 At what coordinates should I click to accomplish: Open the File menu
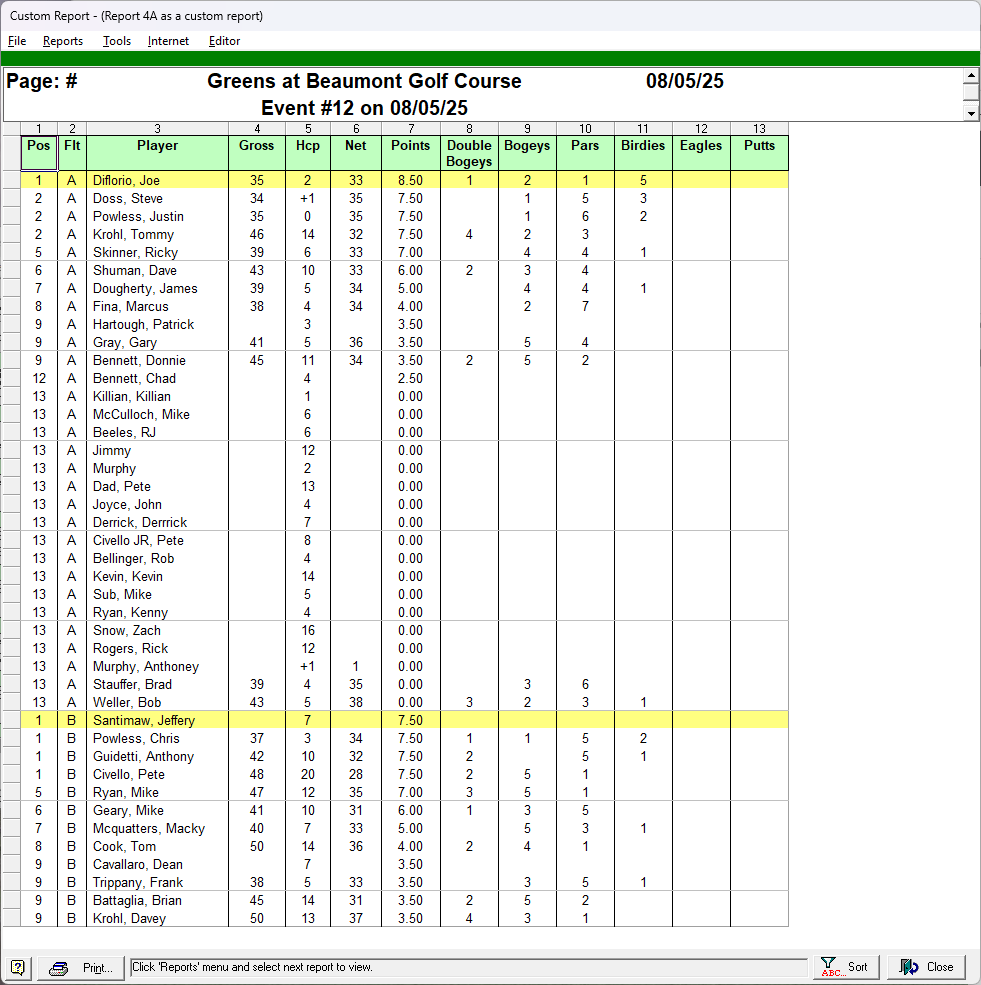tap(17, 41)
